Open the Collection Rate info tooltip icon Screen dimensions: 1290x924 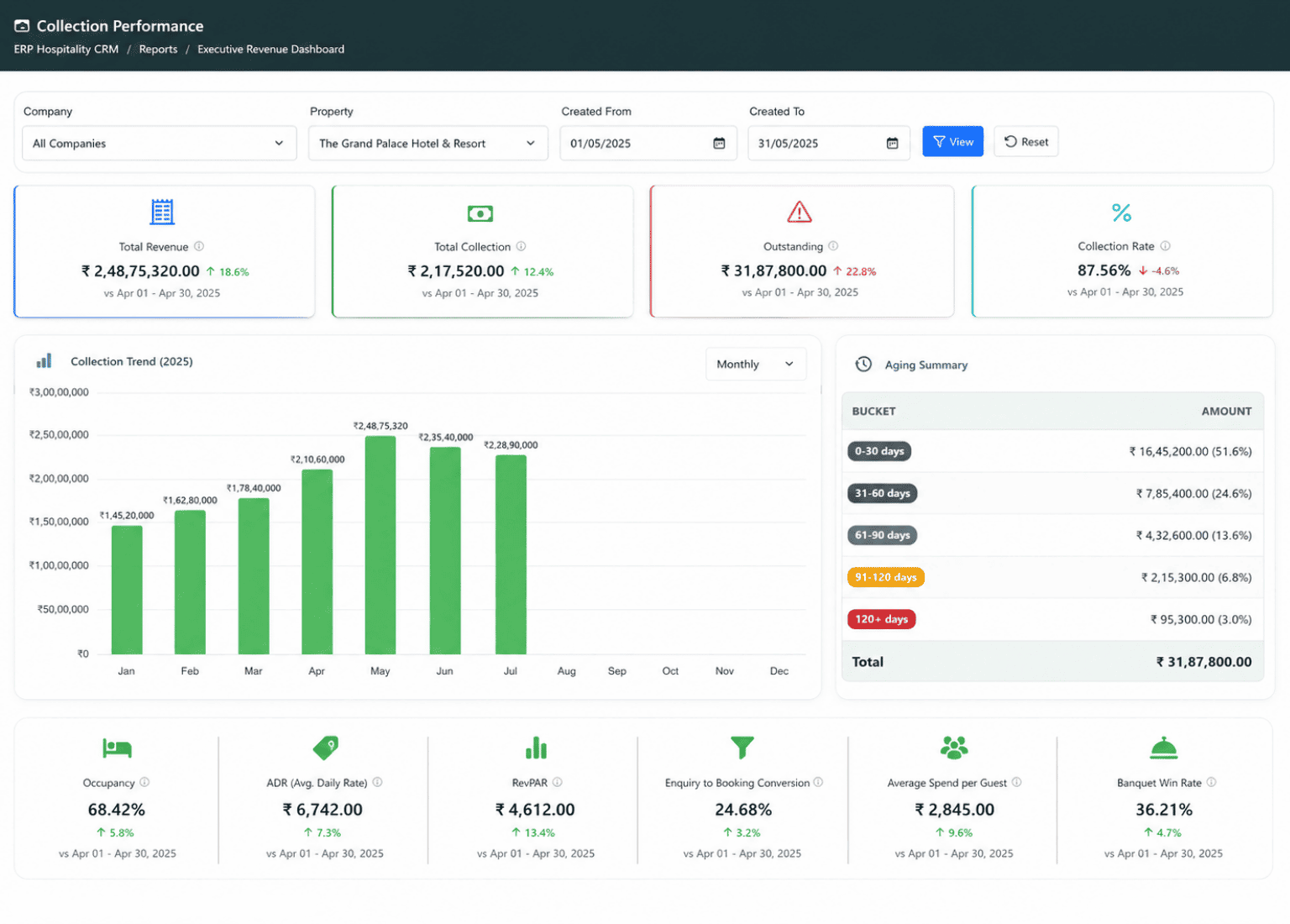(x=1165, y=246)
